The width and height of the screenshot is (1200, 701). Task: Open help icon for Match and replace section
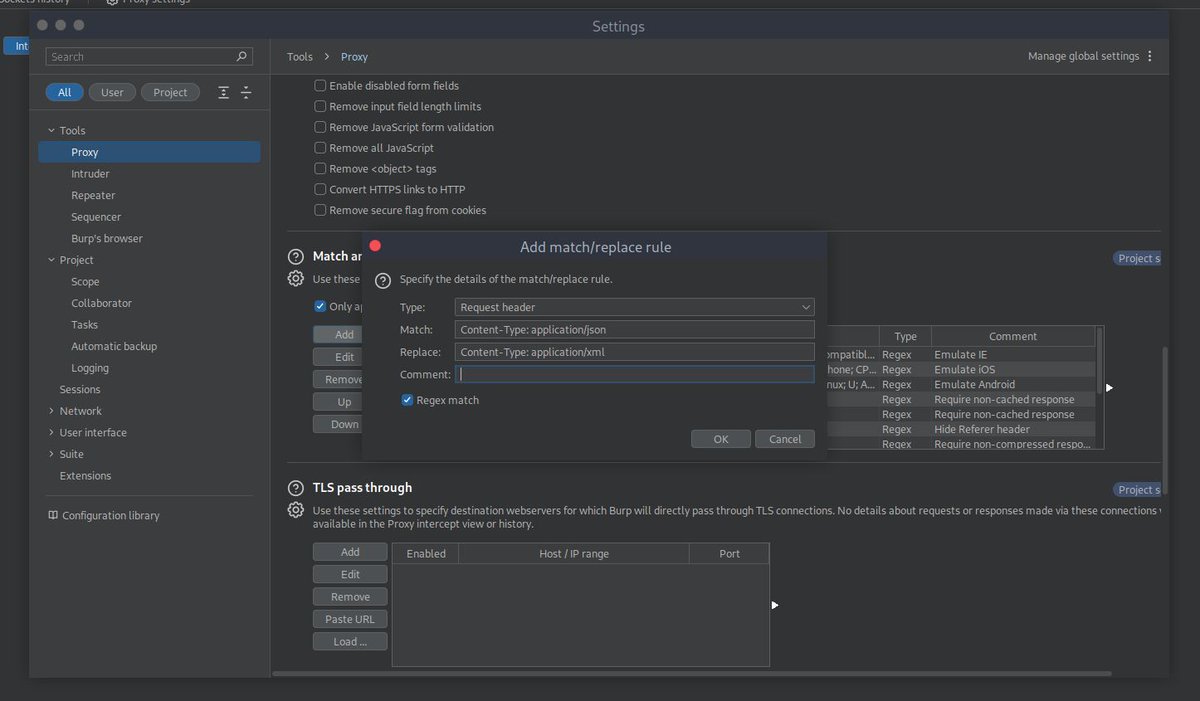[x=295, y=257]
